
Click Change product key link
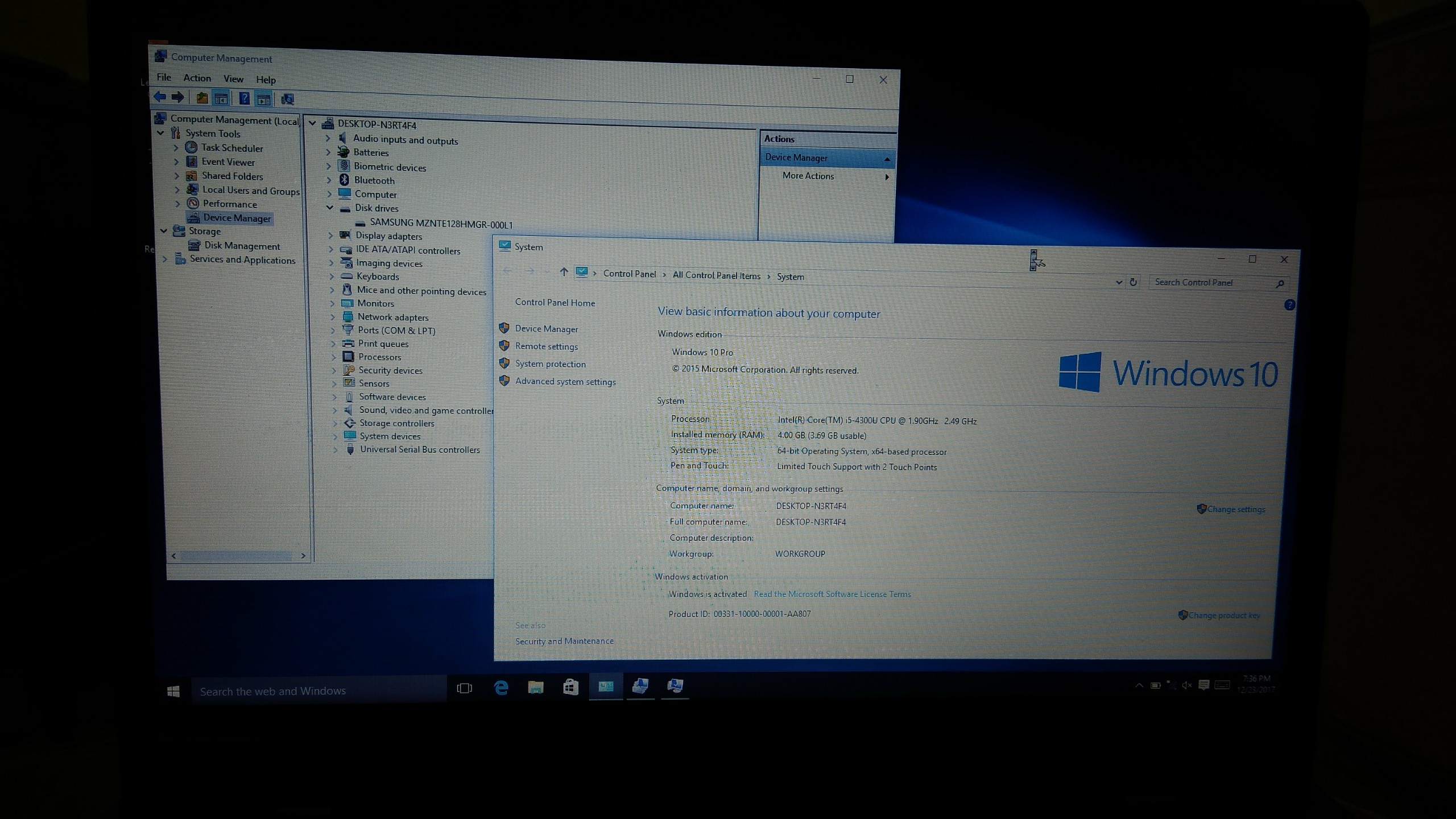click(1224, 615)
